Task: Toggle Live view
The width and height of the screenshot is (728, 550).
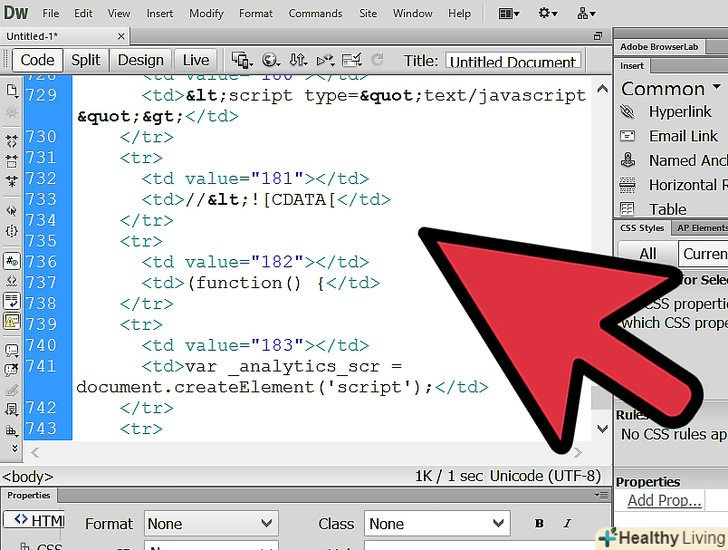Action: [x=195, y=60]
